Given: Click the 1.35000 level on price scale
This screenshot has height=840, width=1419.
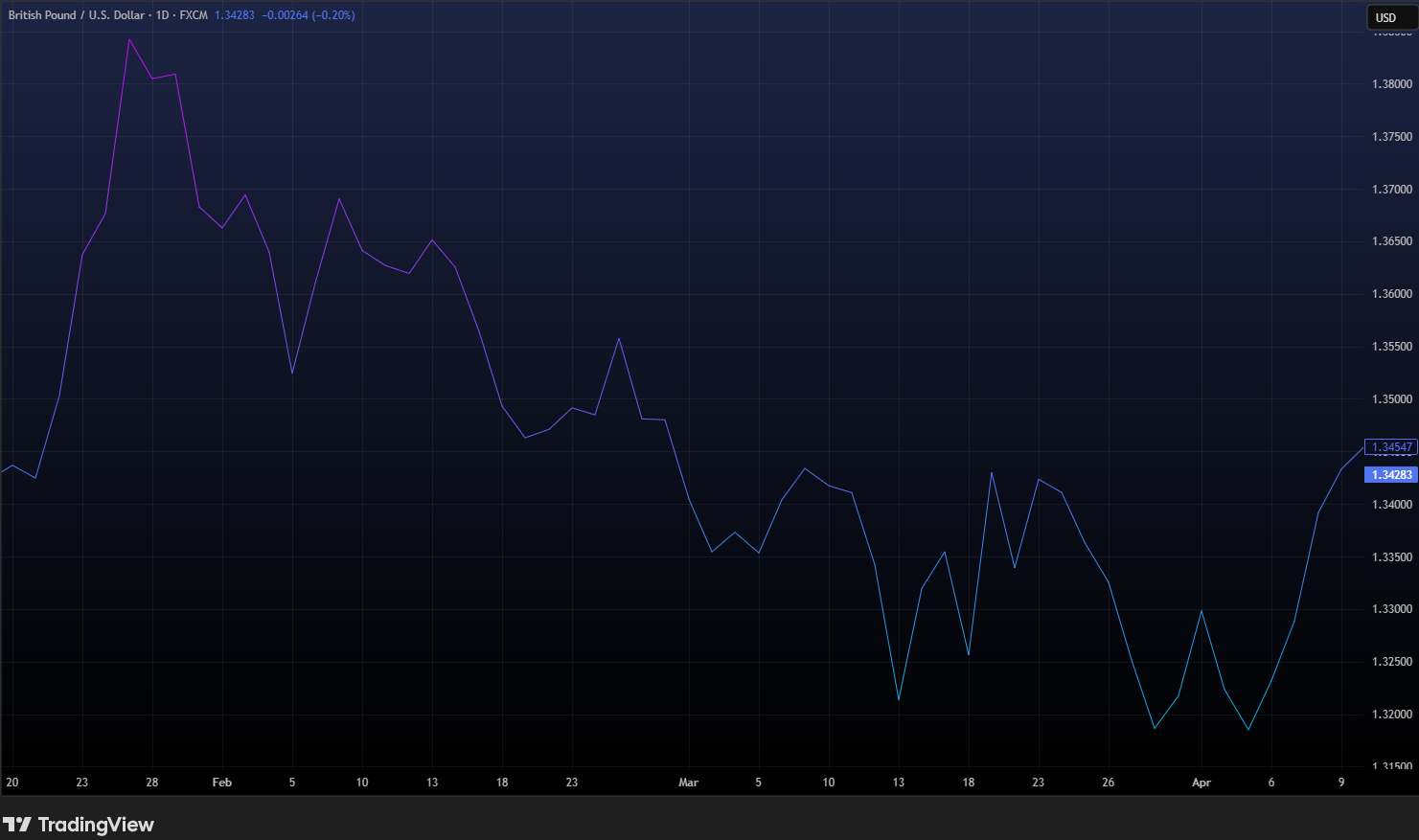Looking at the screenshot, I should (x=1391, y=399).
